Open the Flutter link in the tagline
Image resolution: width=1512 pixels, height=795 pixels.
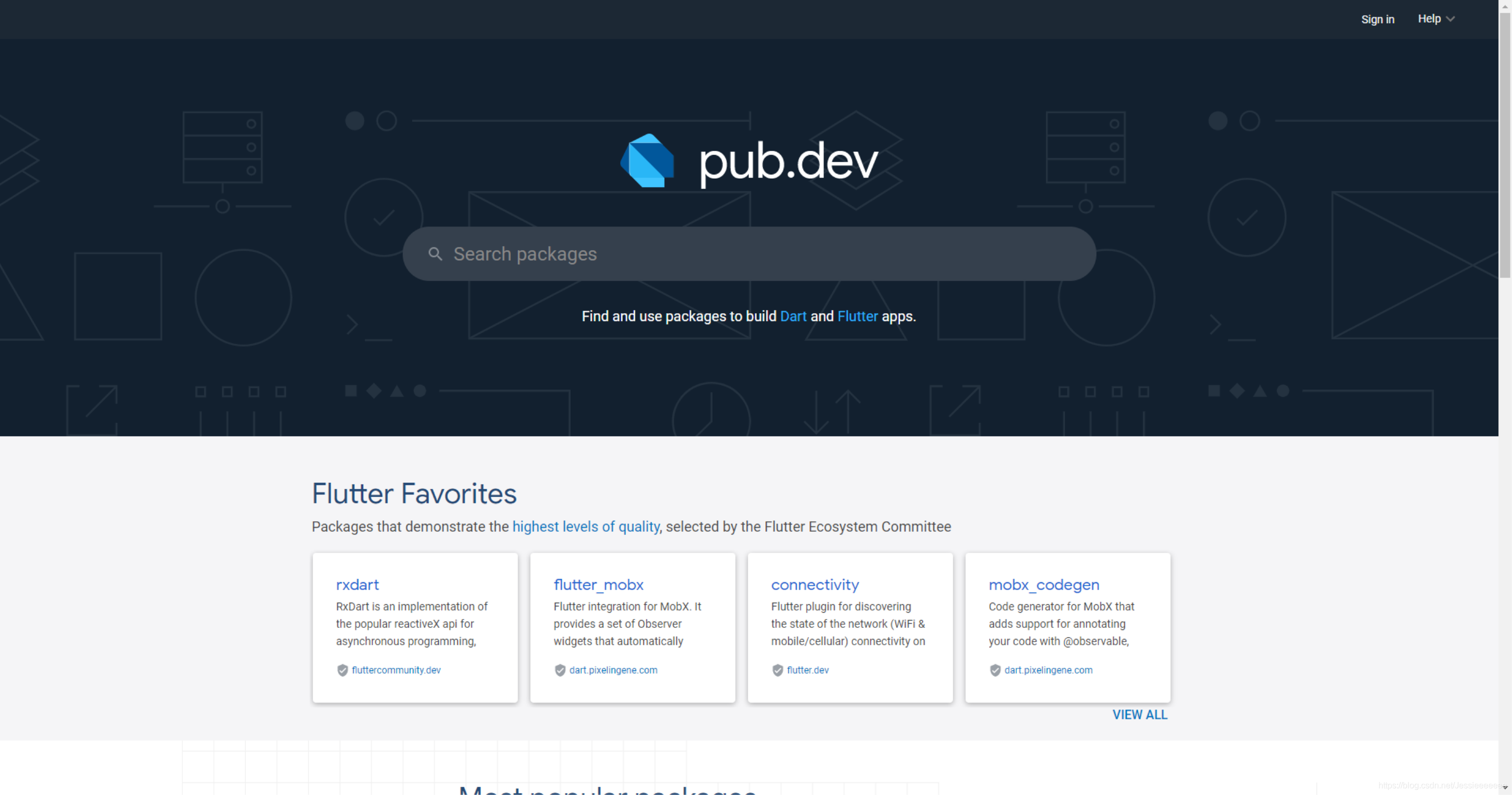pos(858,316)
